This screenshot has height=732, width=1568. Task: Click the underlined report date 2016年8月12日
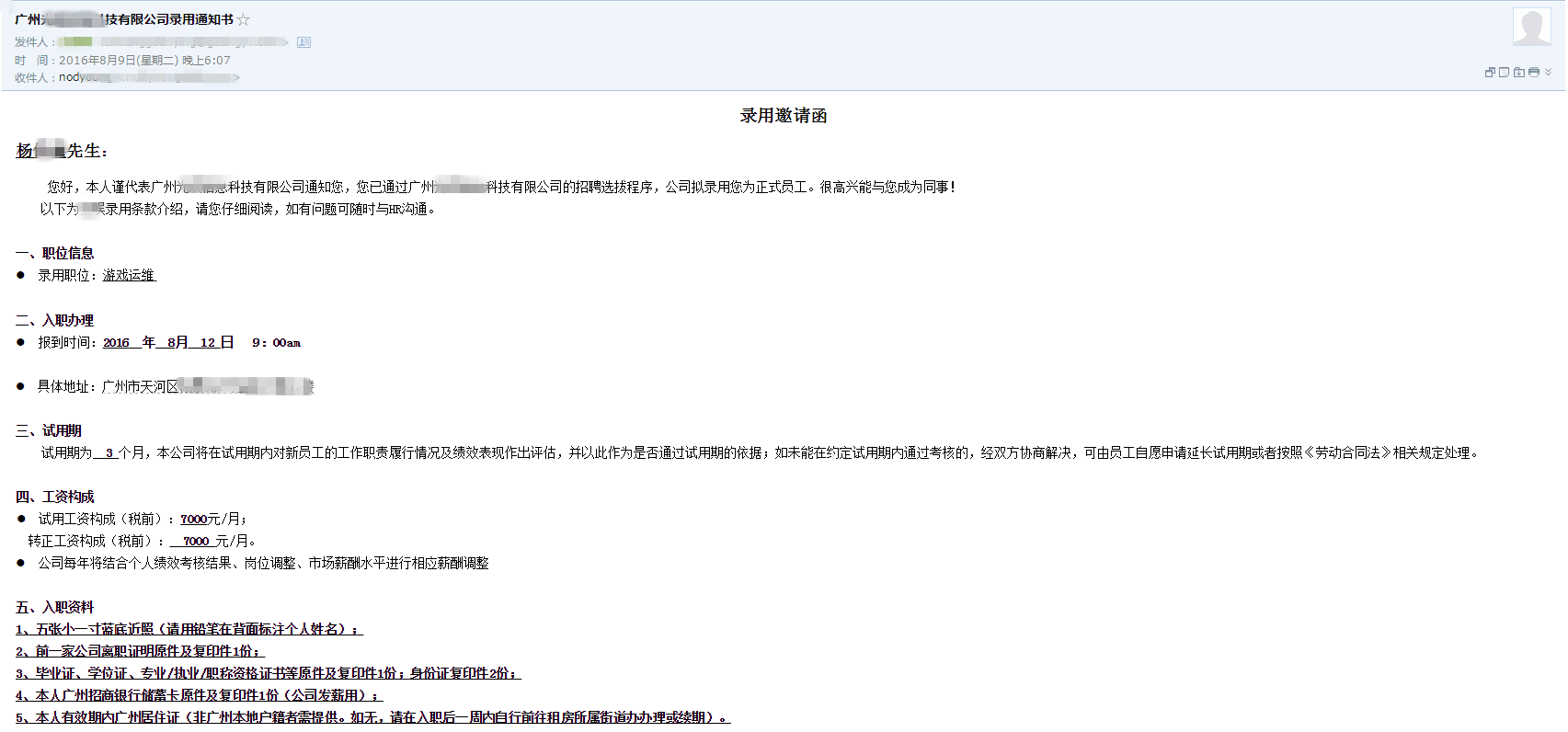pos(168,342)
